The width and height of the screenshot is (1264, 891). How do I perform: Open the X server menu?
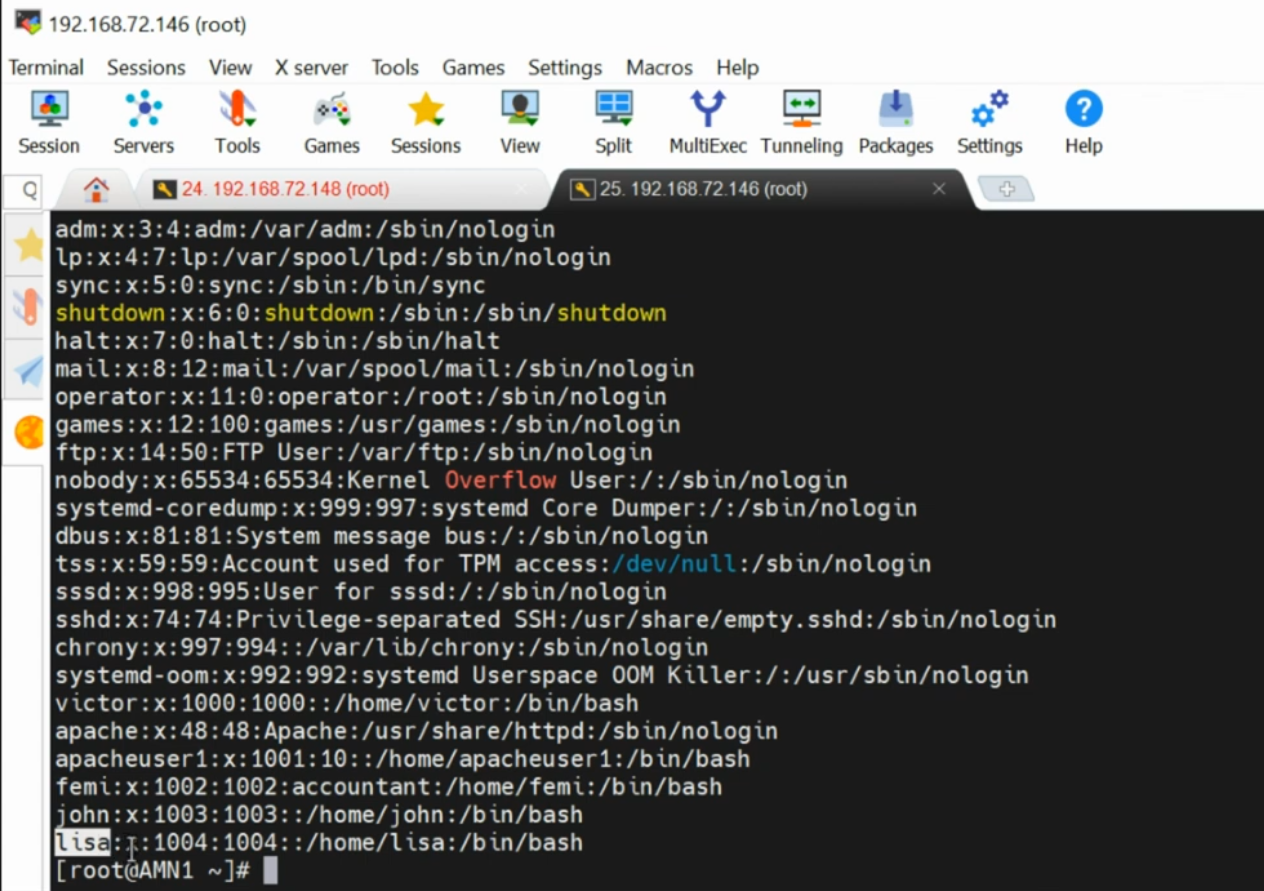point(311,67)
